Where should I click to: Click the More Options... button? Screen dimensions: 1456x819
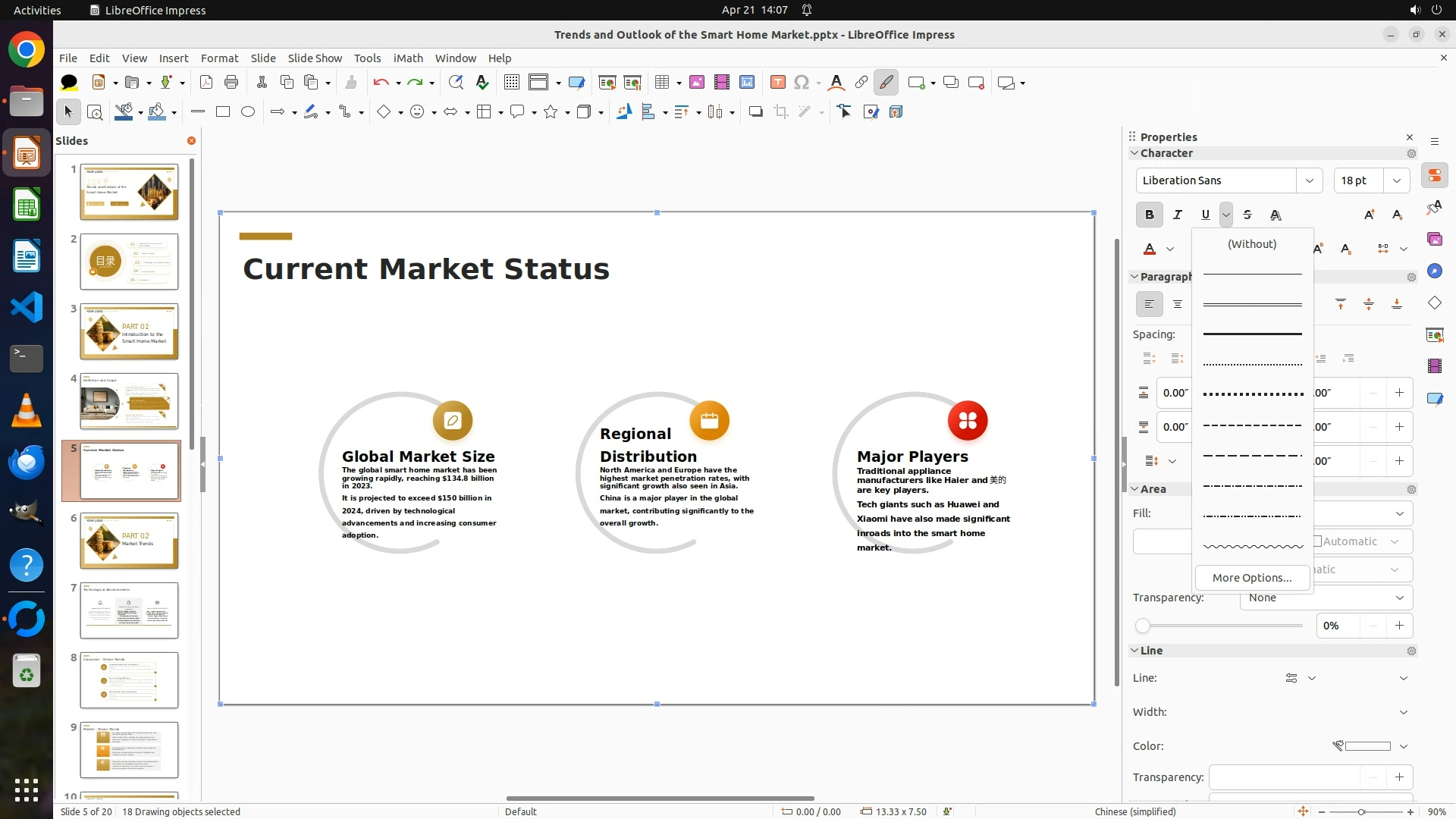pos(1252,578)
